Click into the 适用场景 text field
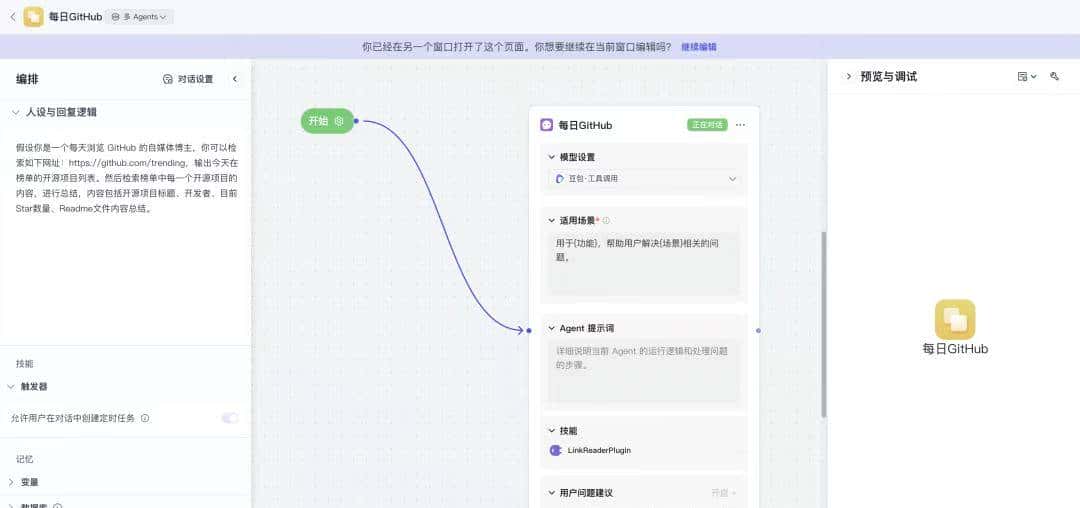1080x508 pixels. coord(644,264)
